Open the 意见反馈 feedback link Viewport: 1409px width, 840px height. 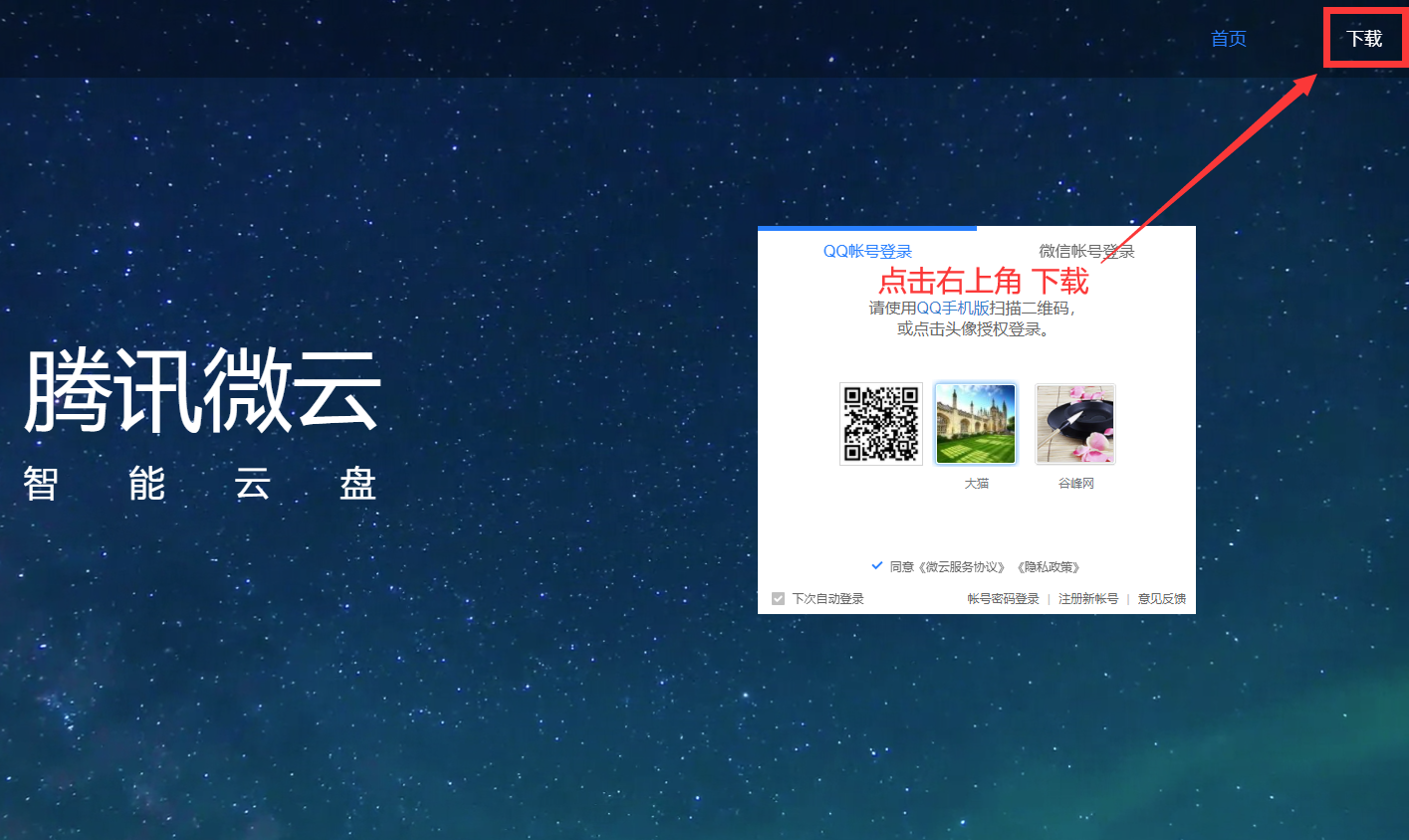click(1162, 599)
